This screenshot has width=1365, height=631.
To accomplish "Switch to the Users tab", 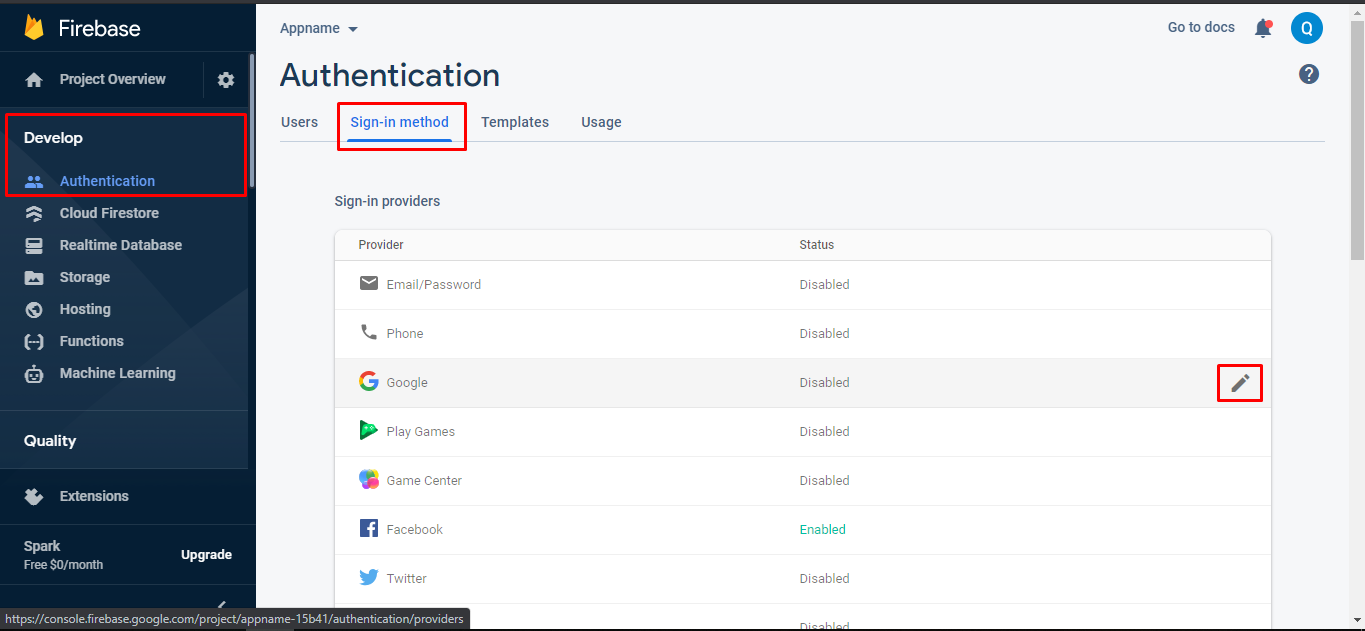I will point(299,122).
